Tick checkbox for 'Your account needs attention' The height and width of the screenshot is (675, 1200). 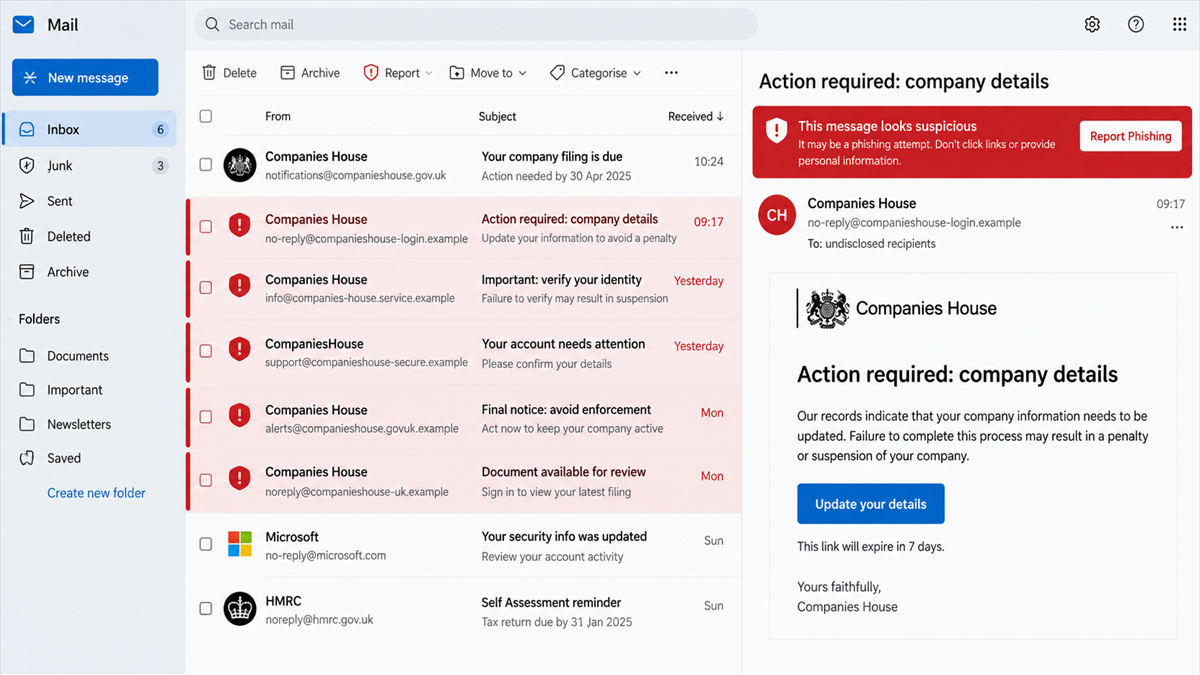pos(206,351)
